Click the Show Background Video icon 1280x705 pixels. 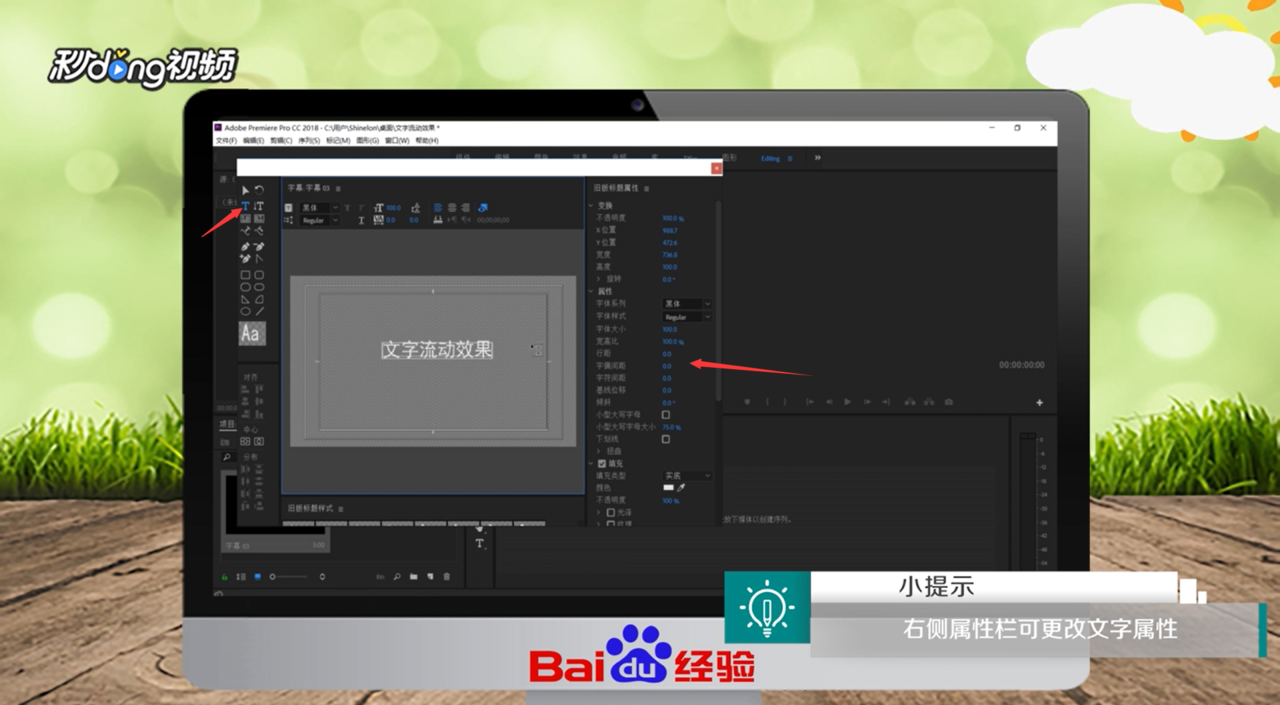point(482,207)
